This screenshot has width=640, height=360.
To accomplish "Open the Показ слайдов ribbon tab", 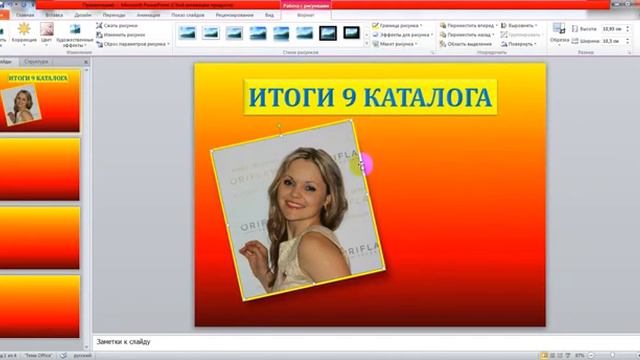I will click(x=188, y=15).
